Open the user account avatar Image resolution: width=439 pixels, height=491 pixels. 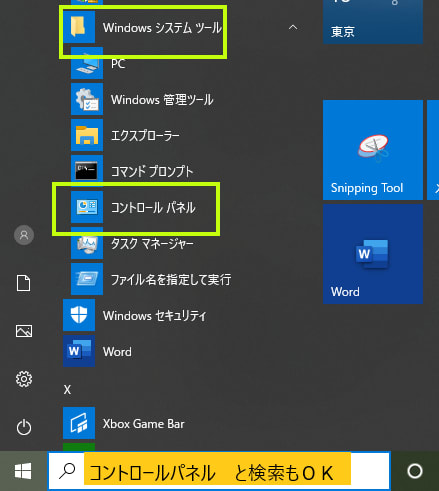click(24, 235)
